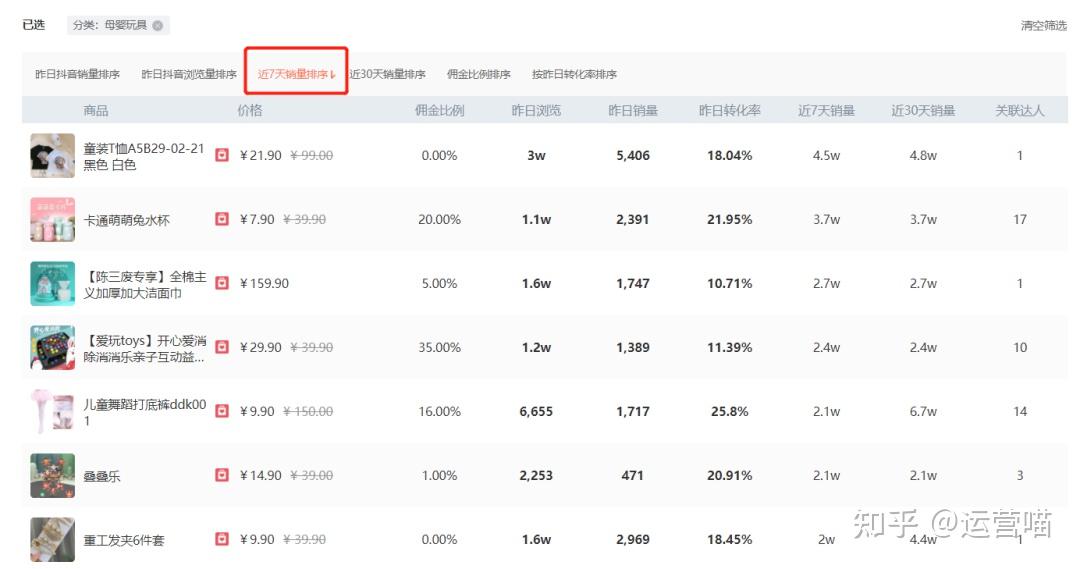Open thumbnail of 叠叠乐 product

[52, 475]
